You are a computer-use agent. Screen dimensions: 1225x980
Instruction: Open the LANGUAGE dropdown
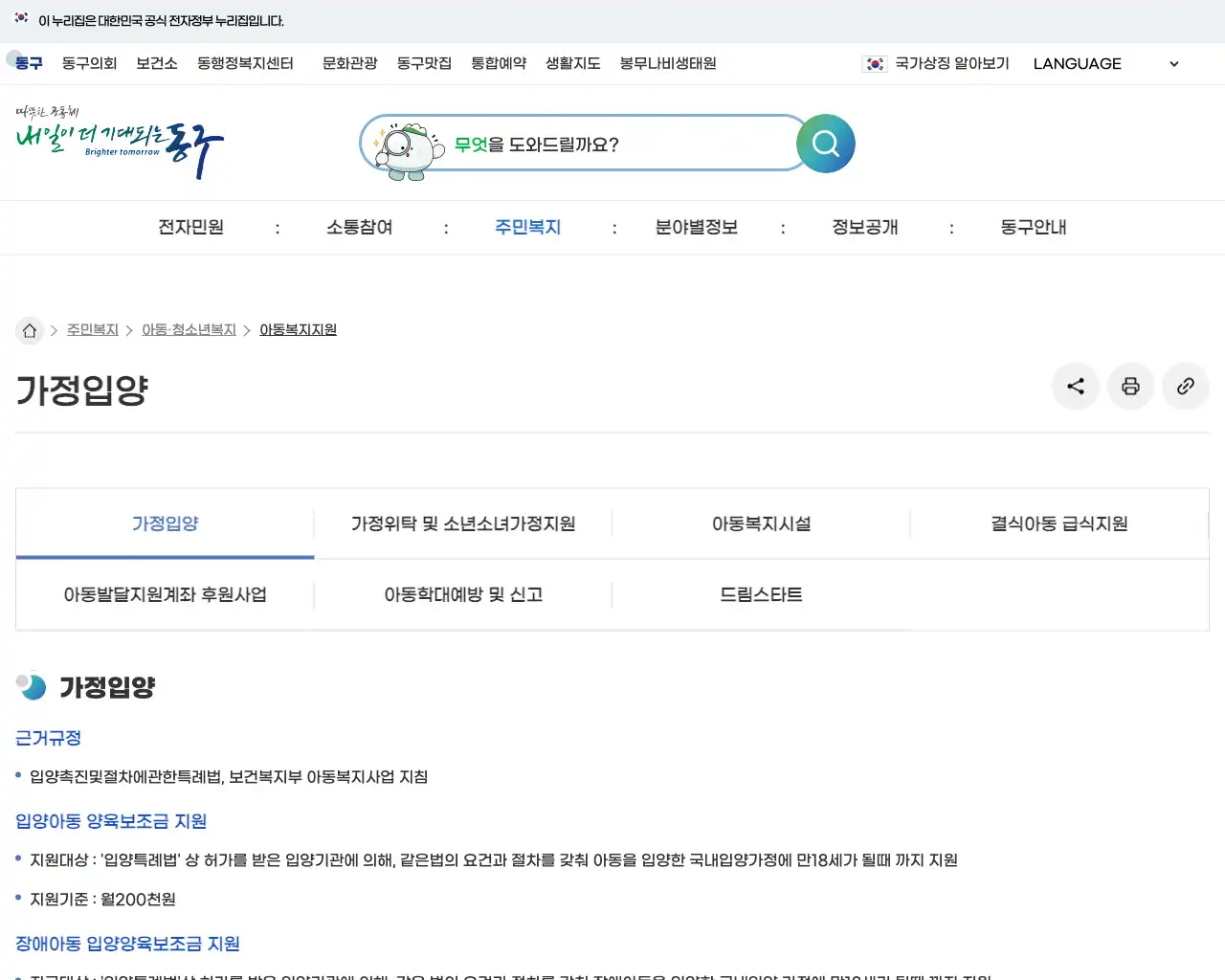coord(1077,63)
